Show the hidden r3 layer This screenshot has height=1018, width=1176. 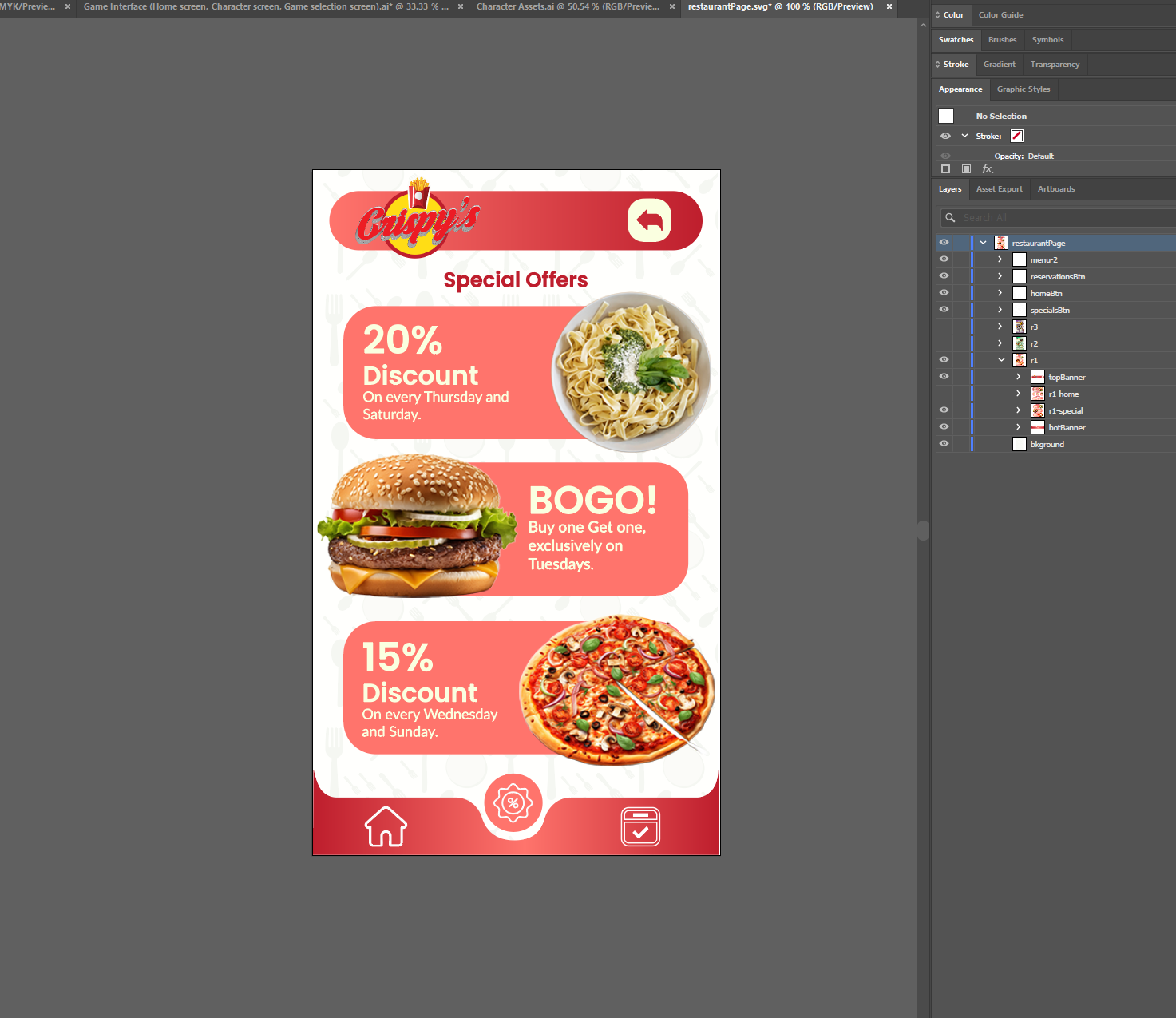(x=944, y=327)
